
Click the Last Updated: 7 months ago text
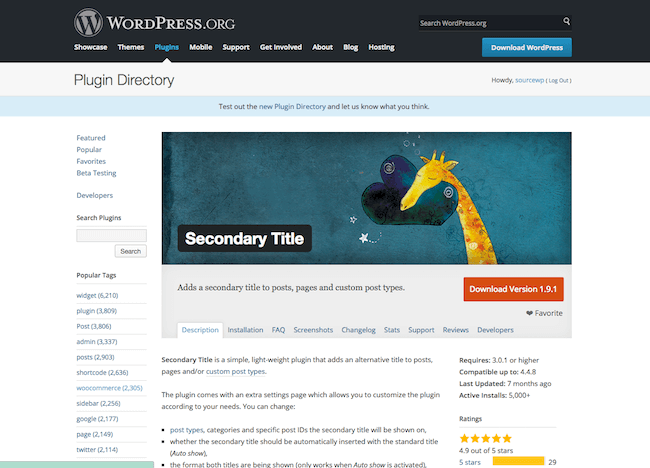click(505, 384)
